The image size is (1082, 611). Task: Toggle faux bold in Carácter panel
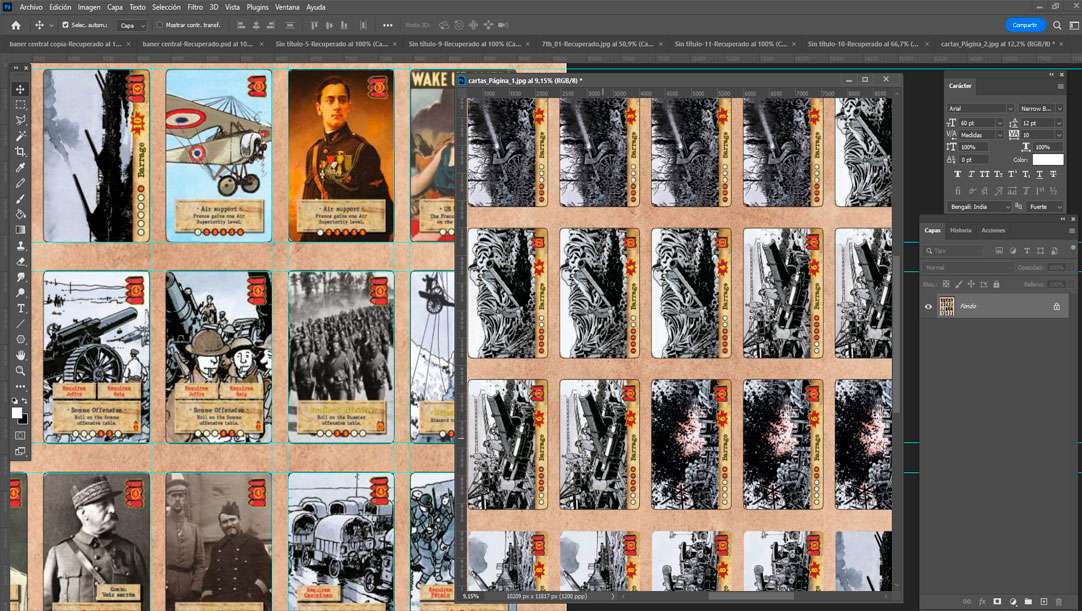pyautogui.click(x=957, y=174)
